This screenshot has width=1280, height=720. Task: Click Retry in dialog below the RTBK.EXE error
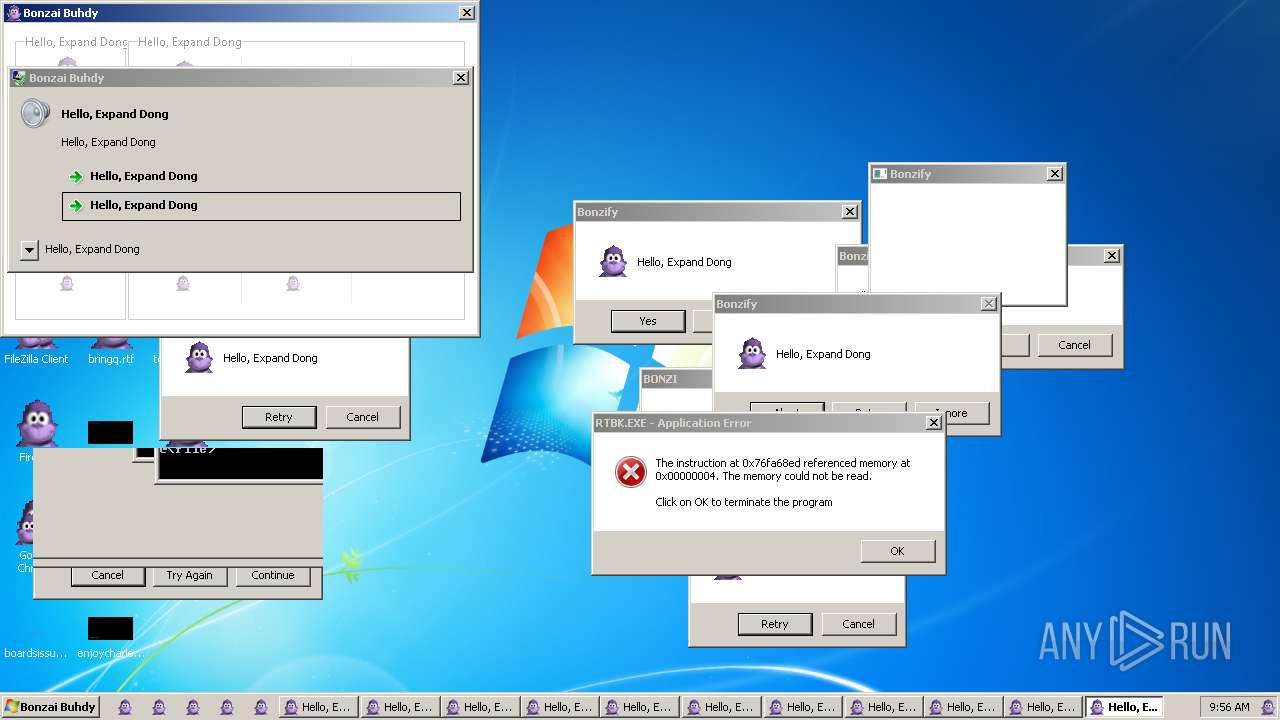coord(775,624)
